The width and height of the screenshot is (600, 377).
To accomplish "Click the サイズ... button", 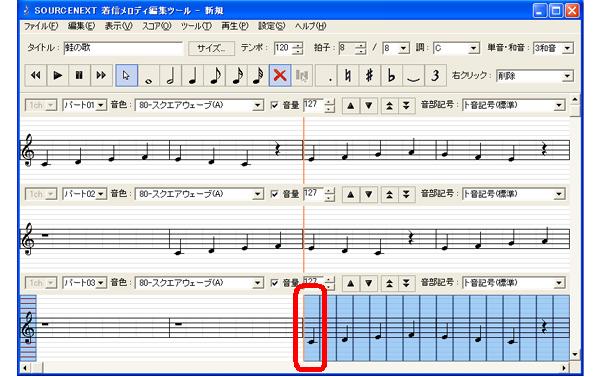I will tap(211, 48).
